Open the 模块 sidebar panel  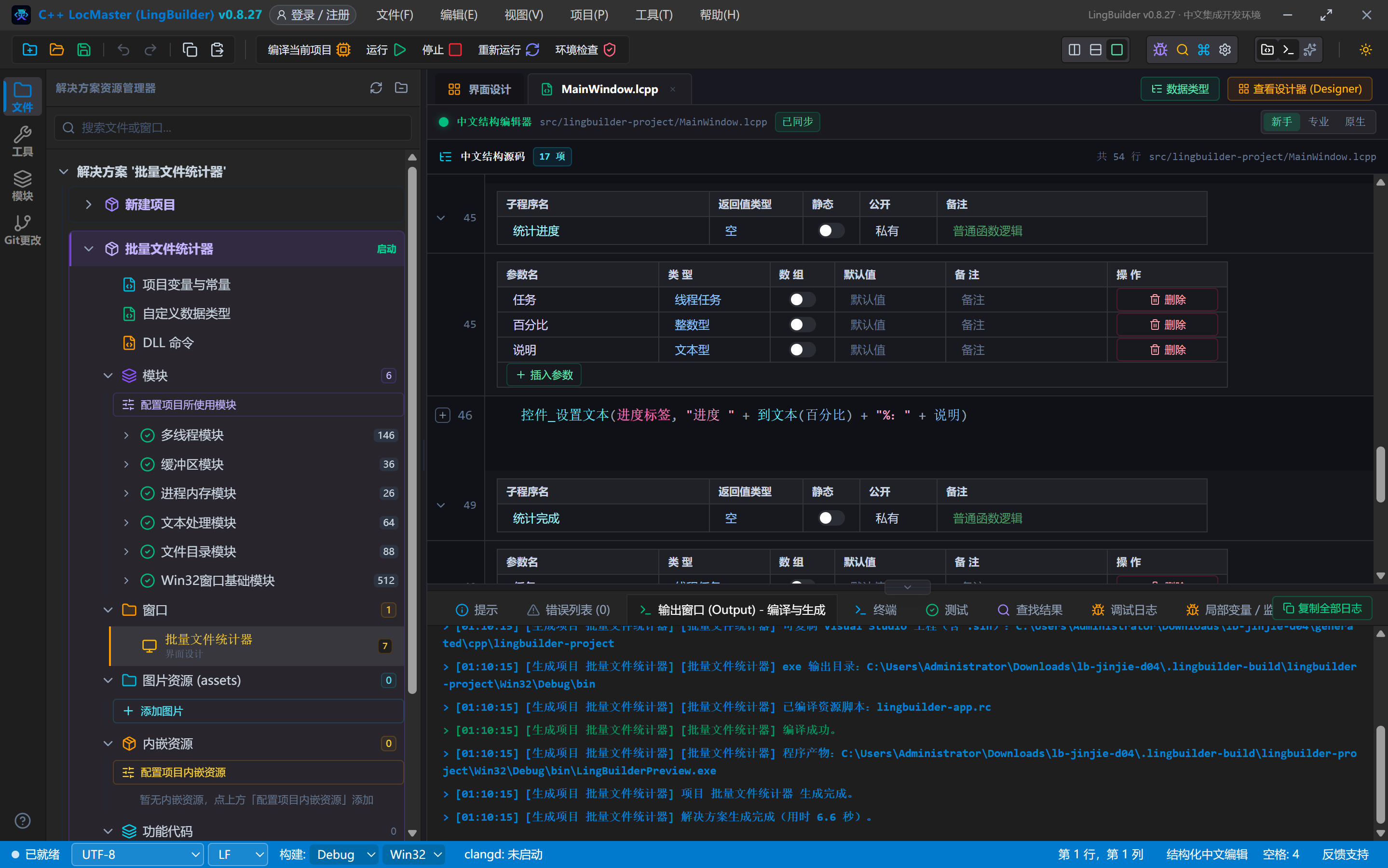(22, 186)
